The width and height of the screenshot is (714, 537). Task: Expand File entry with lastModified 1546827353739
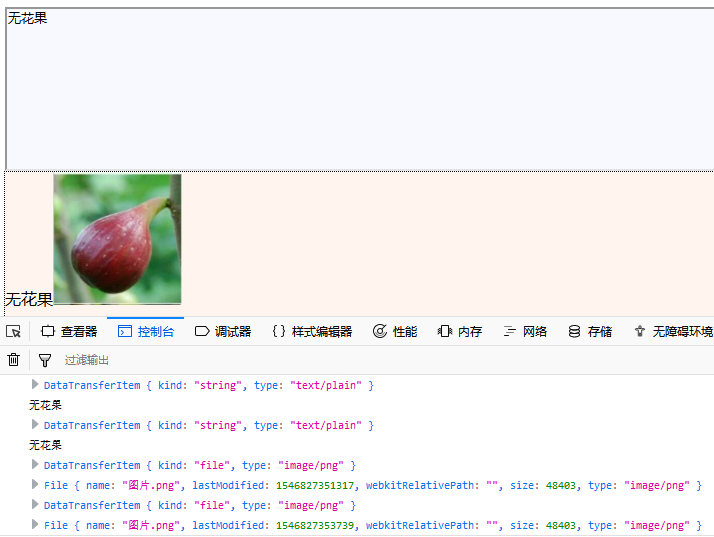[35, 525]
